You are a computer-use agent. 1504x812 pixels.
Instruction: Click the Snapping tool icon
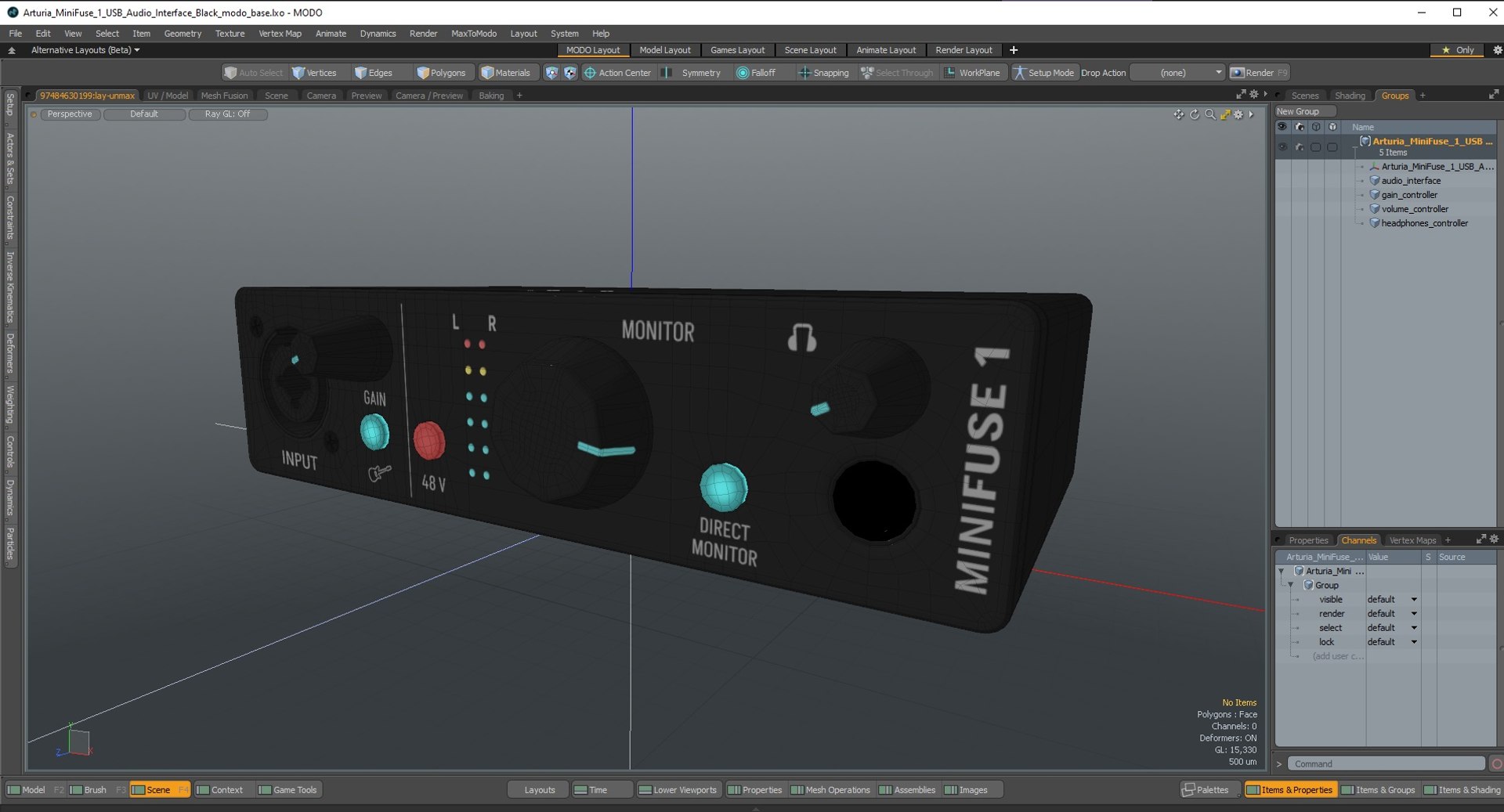[x=804, y=73]
